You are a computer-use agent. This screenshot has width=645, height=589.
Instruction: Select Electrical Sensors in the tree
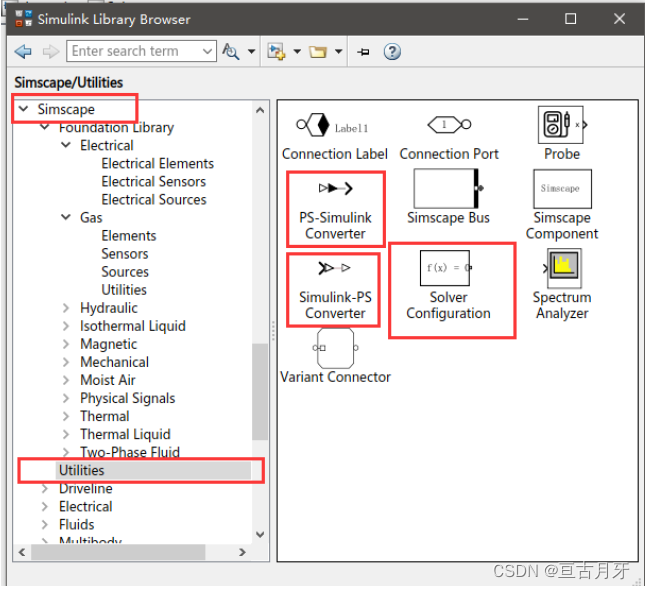coord(153,181)
